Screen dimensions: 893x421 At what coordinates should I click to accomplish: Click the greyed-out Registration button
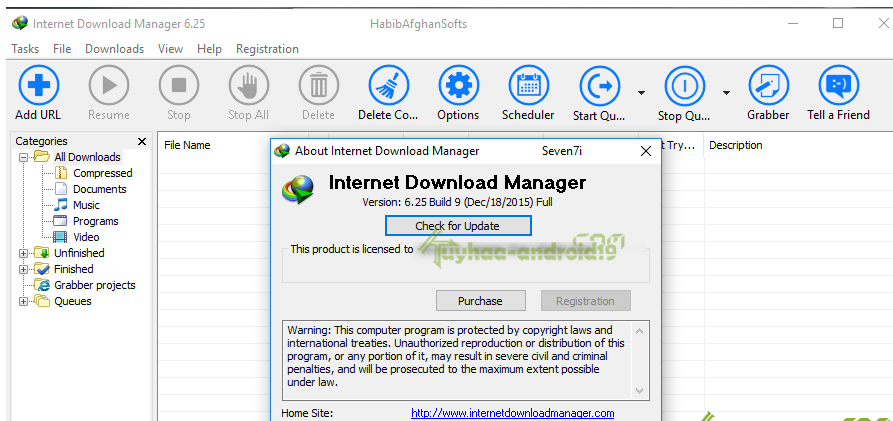pos(585,301)
